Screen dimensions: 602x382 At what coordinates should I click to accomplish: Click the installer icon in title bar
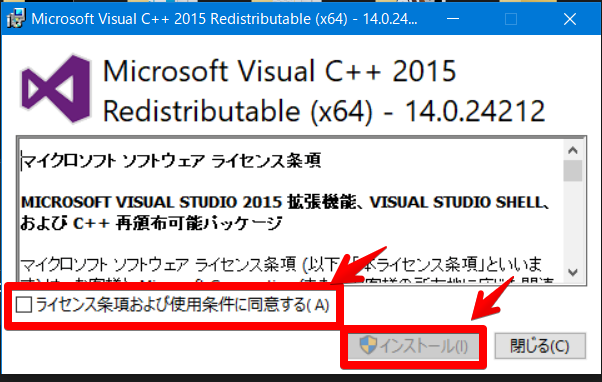pyautogui.click(x=16, y=18)
